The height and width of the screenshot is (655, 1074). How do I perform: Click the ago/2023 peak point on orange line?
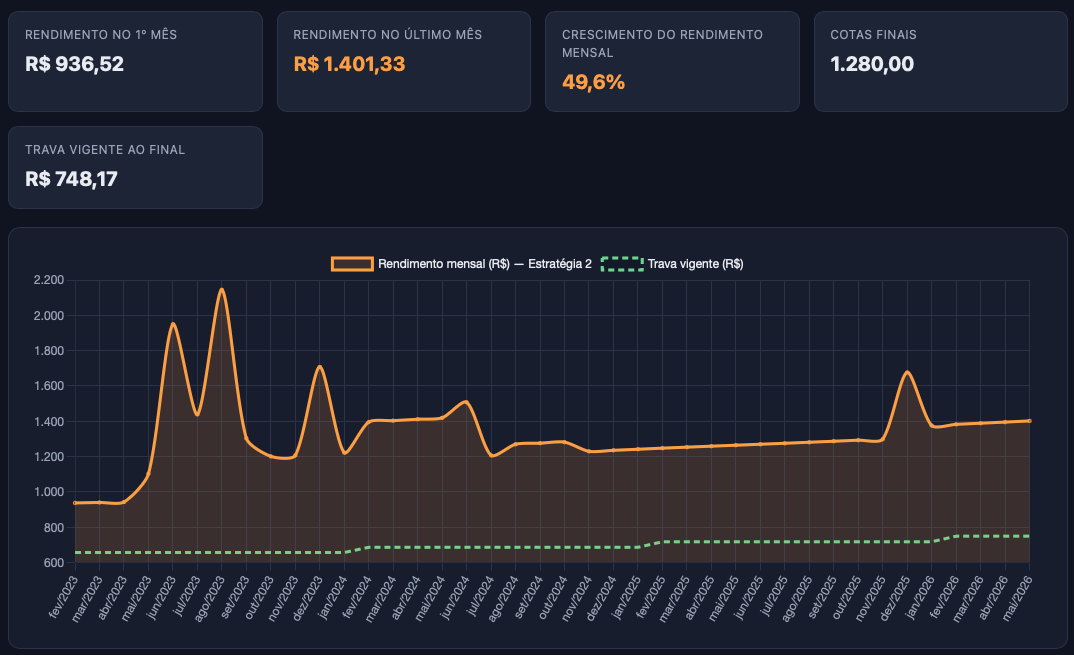point(221,289)
